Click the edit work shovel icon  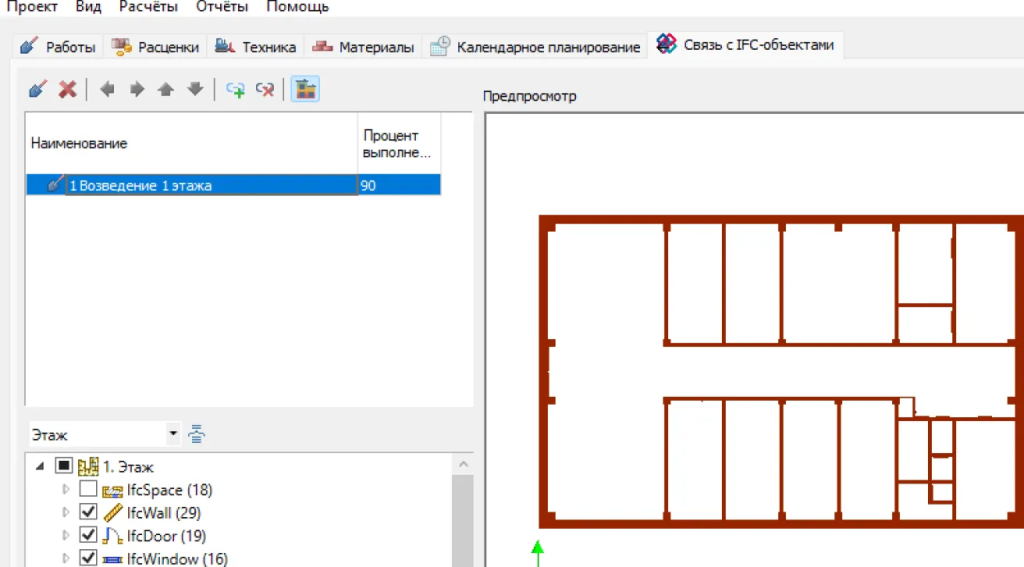[38, 89]
